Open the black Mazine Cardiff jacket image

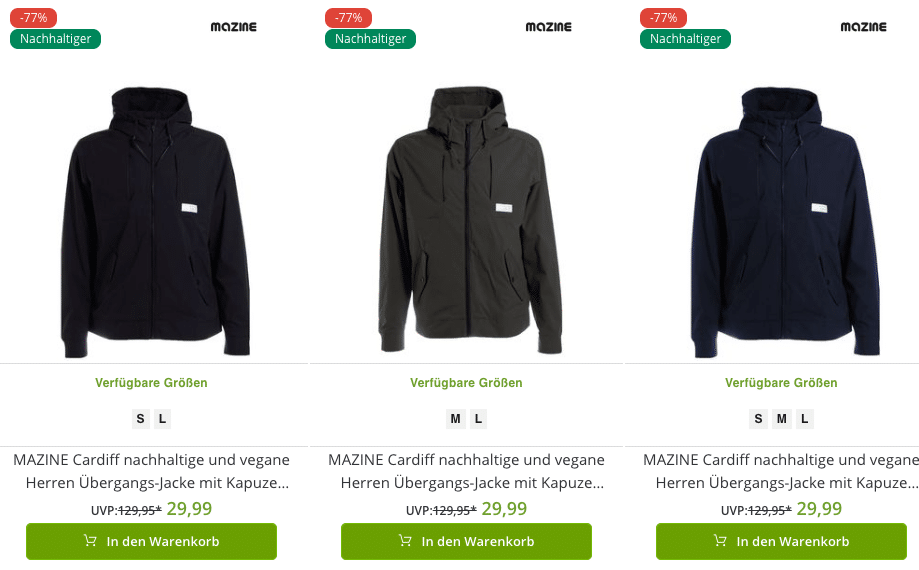coord(155,222)
